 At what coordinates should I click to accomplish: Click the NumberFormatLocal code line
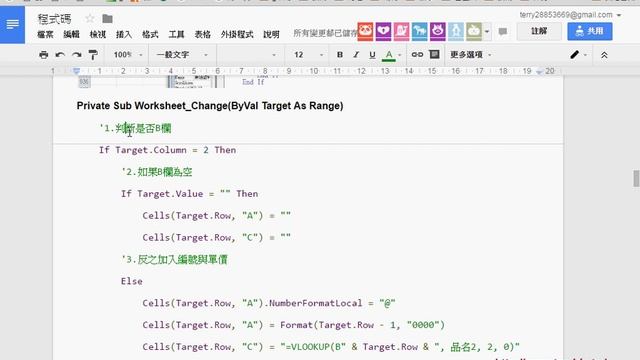[269, 303]
